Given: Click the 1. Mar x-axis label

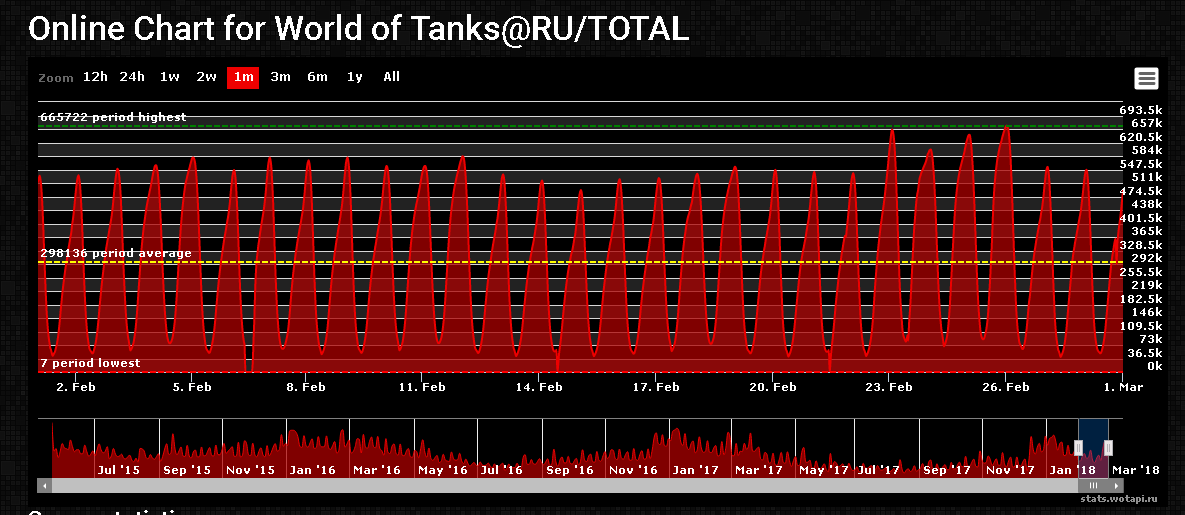Looking at the screenshot, I should click(x=1123, y=387).
